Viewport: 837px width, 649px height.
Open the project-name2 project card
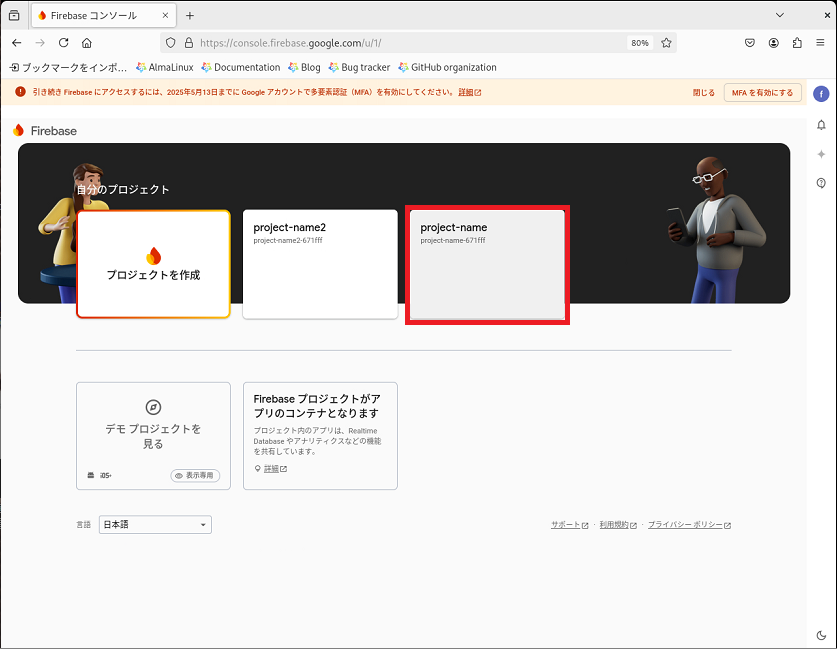pos(320,264)
